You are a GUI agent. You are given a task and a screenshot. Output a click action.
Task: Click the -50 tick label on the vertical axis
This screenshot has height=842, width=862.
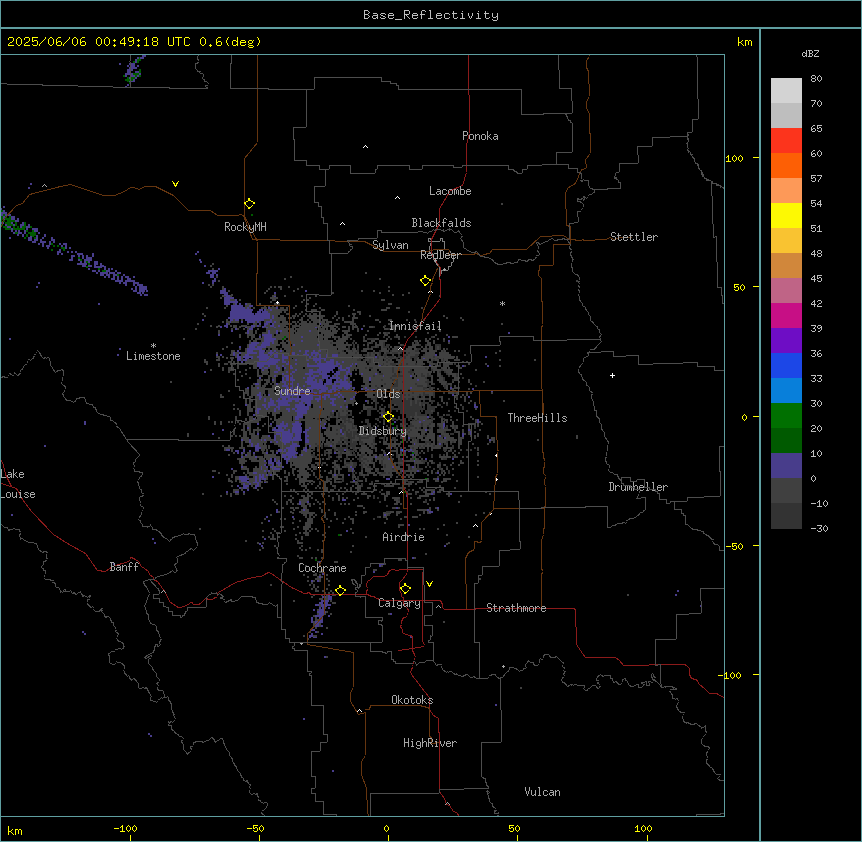coord(734,546)
